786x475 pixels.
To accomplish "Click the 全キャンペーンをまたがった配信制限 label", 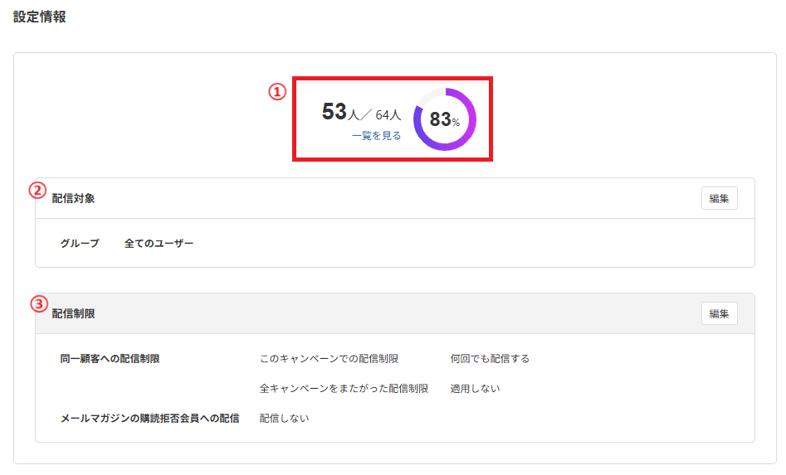I will pyautogui.click(x=344, y=388).
